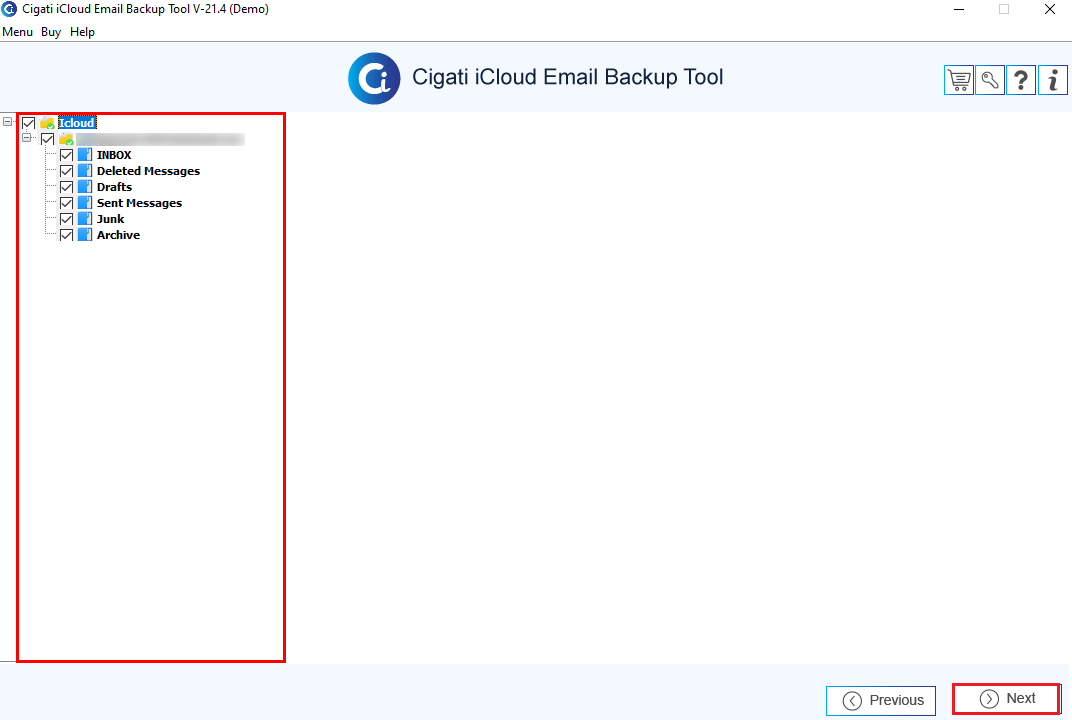
Task: Proceed with the Next button
Action: click(x=1007, y=699)
